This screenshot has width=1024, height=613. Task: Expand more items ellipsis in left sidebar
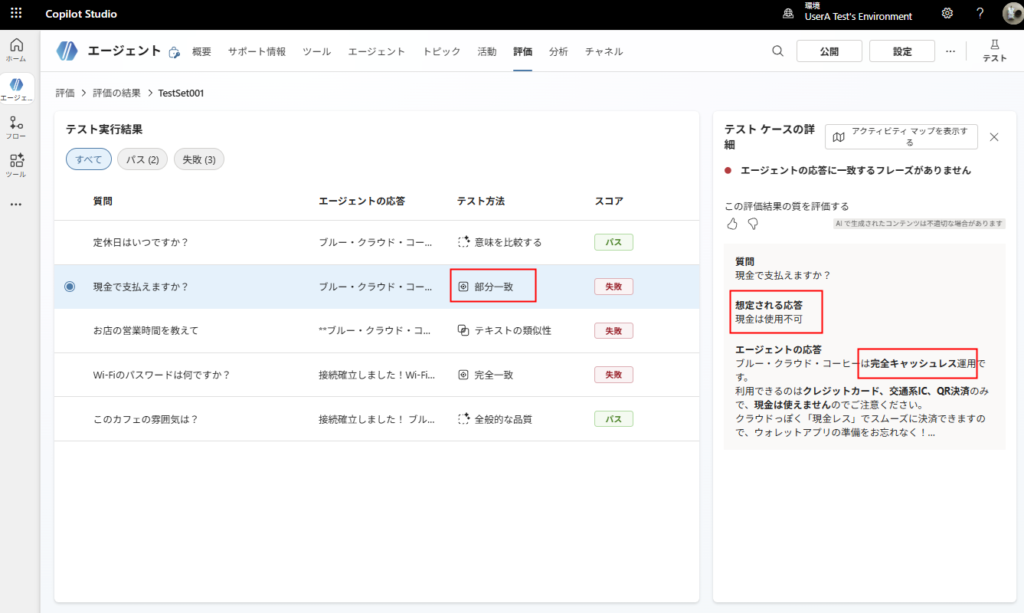(16, 205)
